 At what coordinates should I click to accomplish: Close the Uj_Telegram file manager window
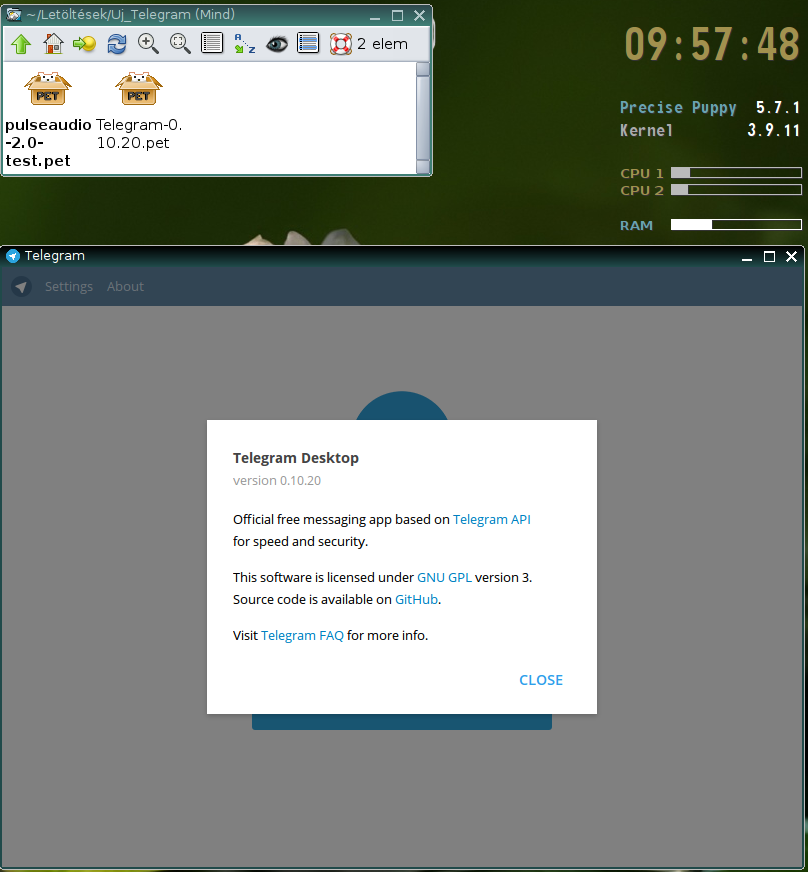(x=419, y=16)
